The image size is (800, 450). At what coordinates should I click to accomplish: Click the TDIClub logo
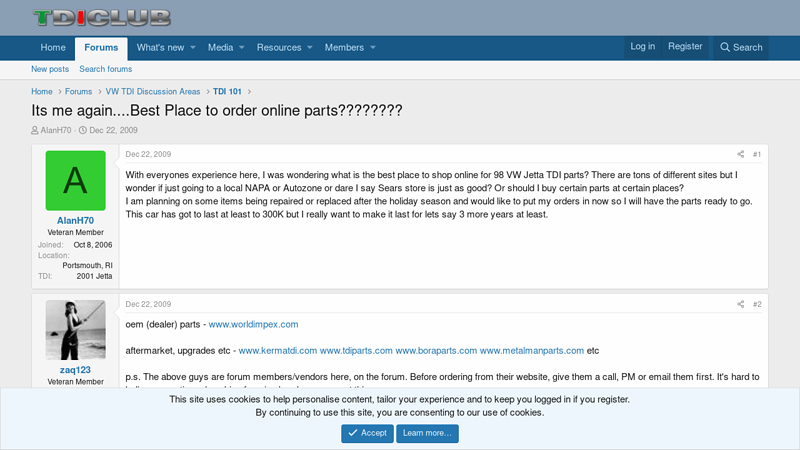point(102,18)
